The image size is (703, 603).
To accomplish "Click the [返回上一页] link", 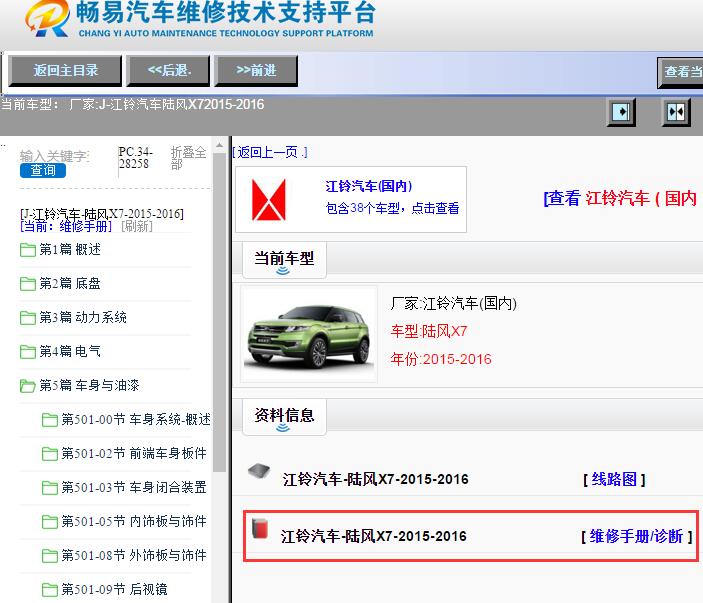I will point(270,152).
